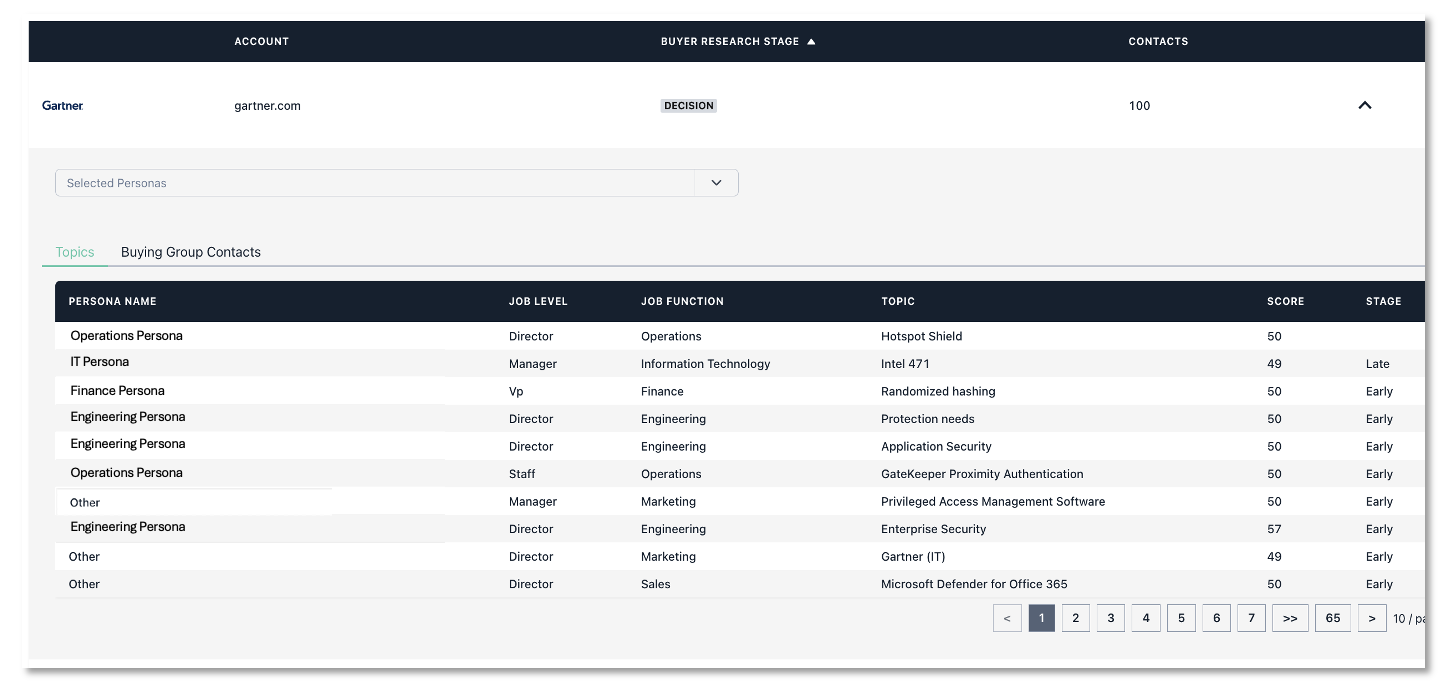Open the Selected Personas dropdown arrow
Viewport: 1456px width, 692px height.
(x=716, y=182)
